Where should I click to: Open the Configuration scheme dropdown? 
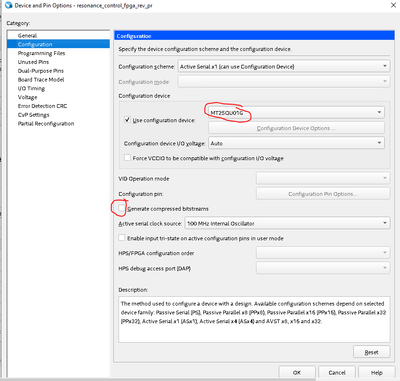point(284,66)
